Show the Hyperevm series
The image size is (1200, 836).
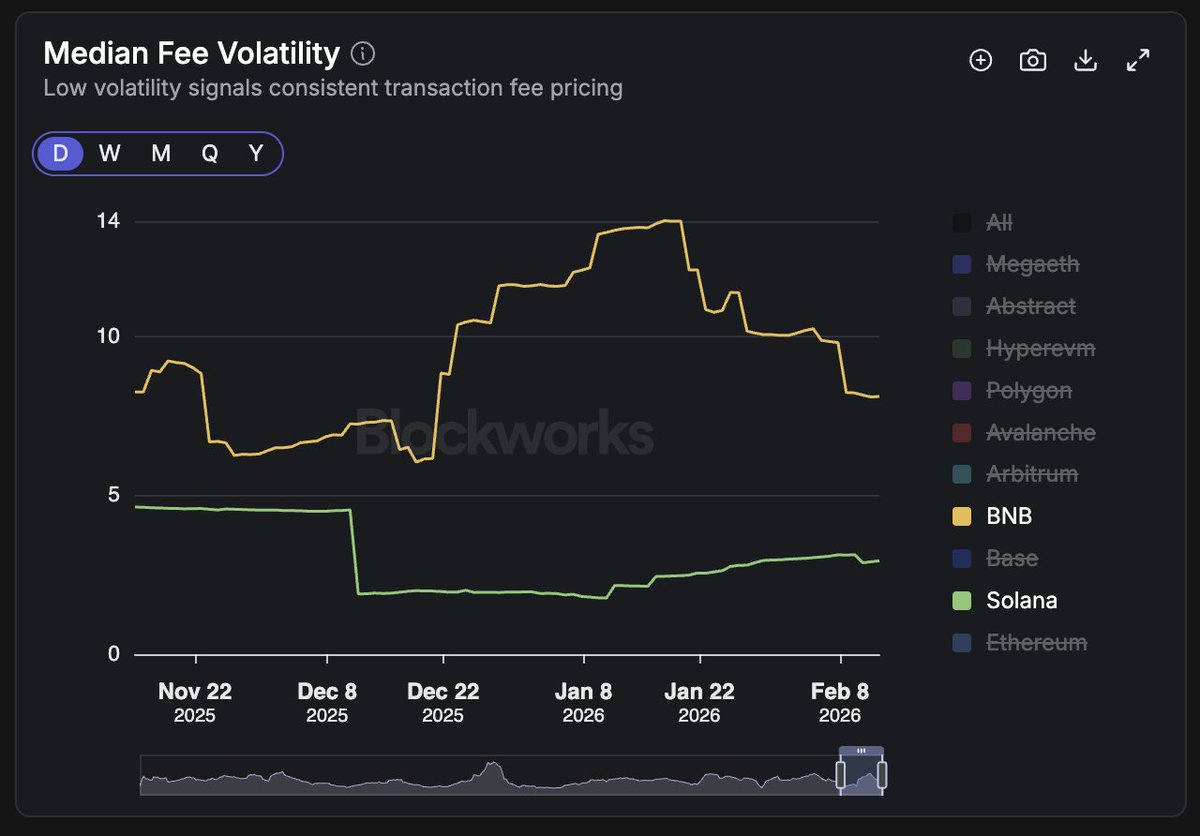pos(1024,349)
